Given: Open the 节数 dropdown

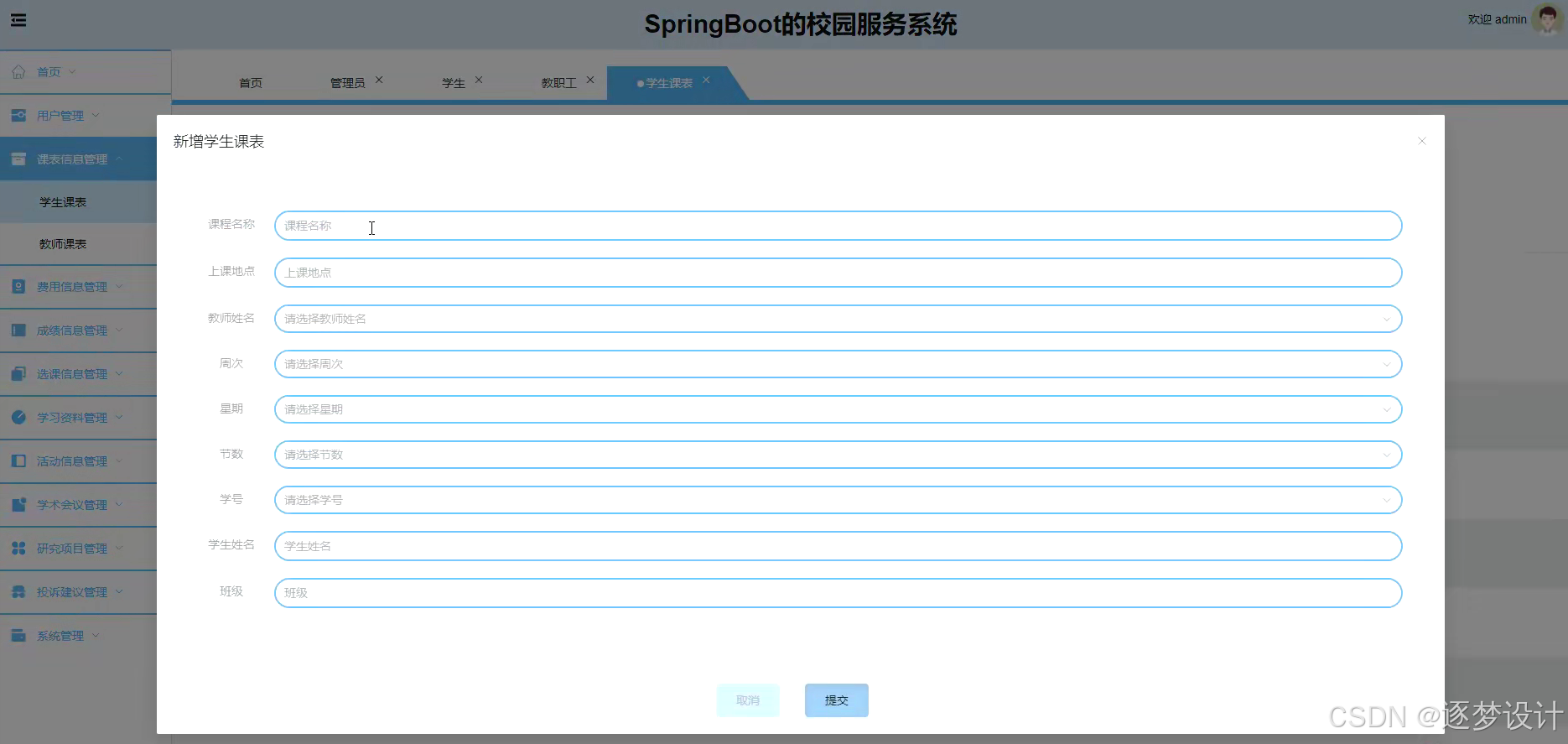Looking at the screenshot, I should pyautogui.click(x=839, y=455).
